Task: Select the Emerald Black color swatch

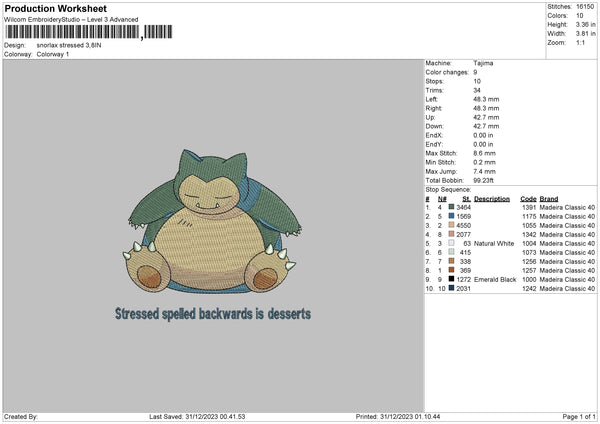Action: click(451, 279)
